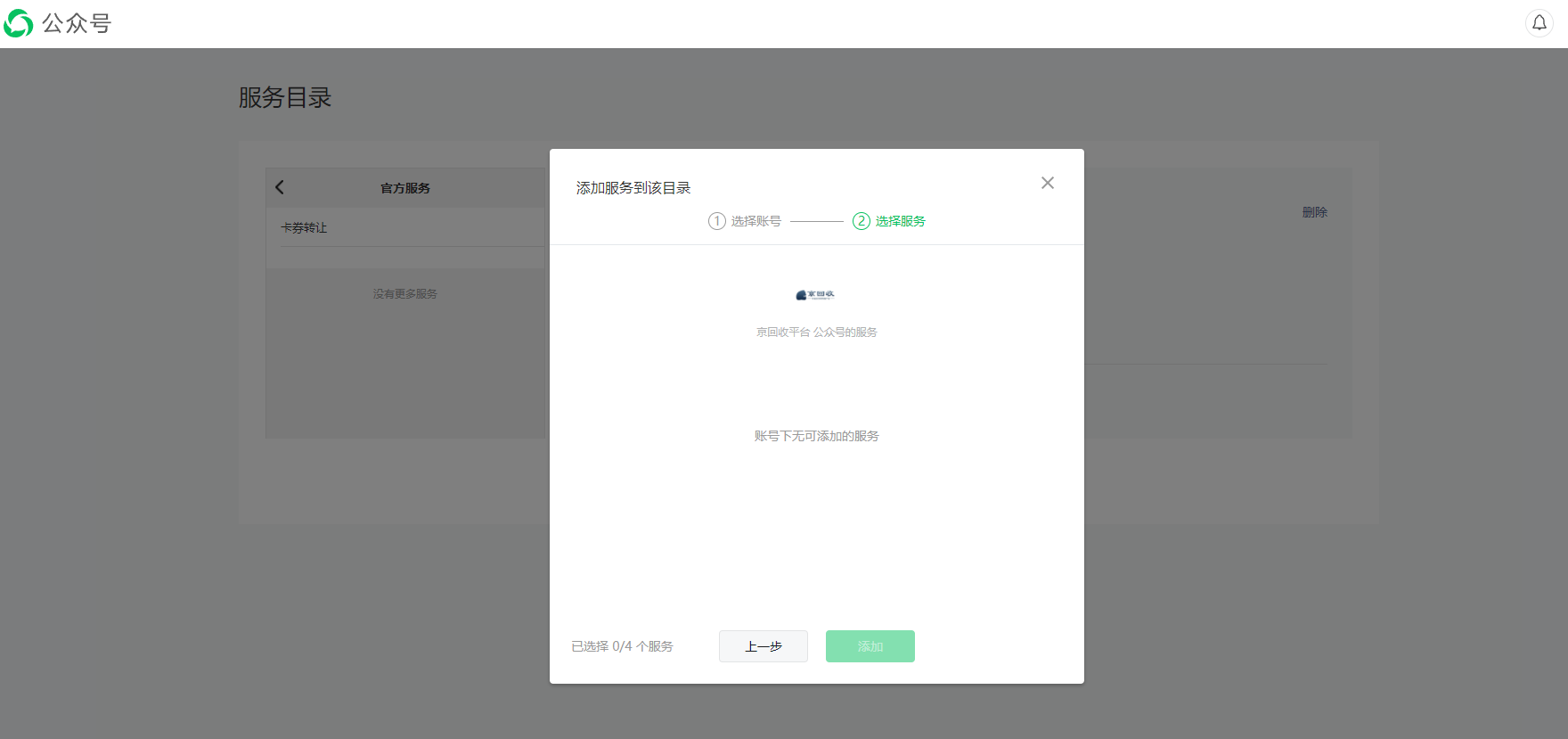Click the 删除 link
Image resolution: width=1568 pixels, height=739 pixels.
pyautogui.click(x=1315, y=212)
